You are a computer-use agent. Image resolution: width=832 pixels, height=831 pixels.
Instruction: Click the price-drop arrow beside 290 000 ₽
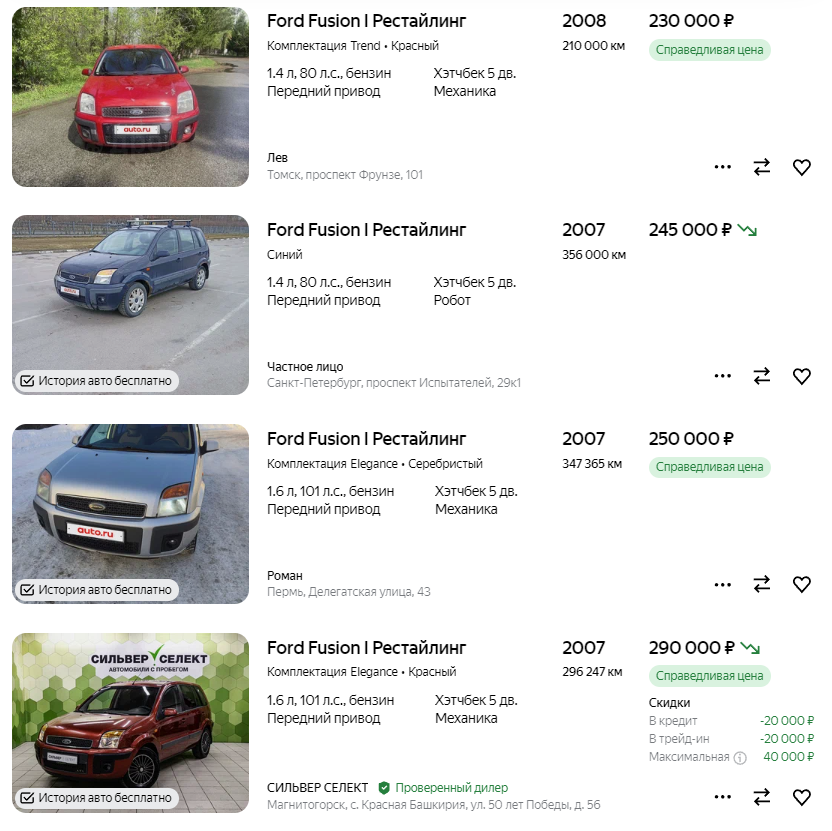point(749,648)
